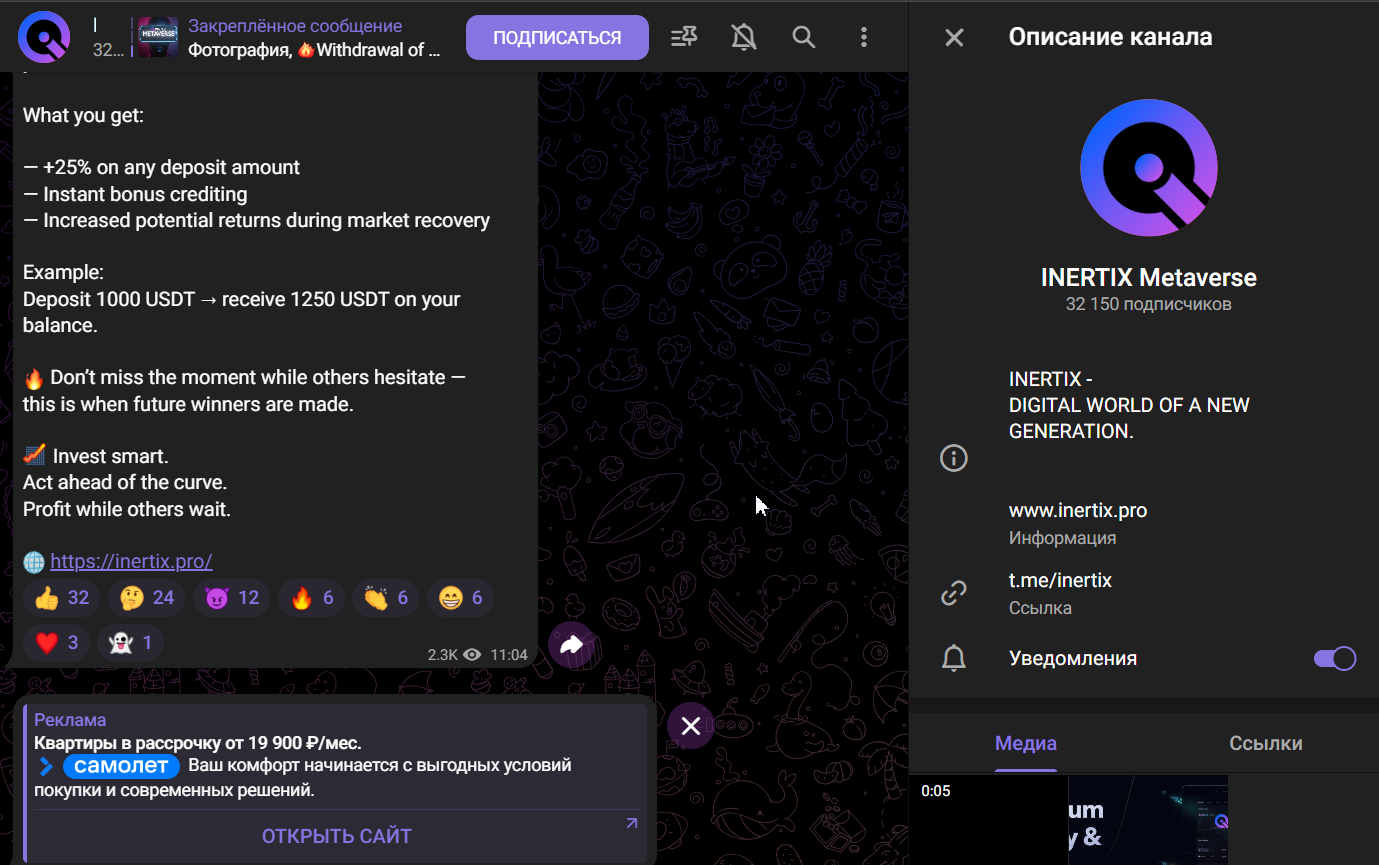Image resolution: width=1379 pixels, height=865 pixels.
Task: Click the 32 150 подписчиков subscriber count
Action: (x=1149, y=304)
